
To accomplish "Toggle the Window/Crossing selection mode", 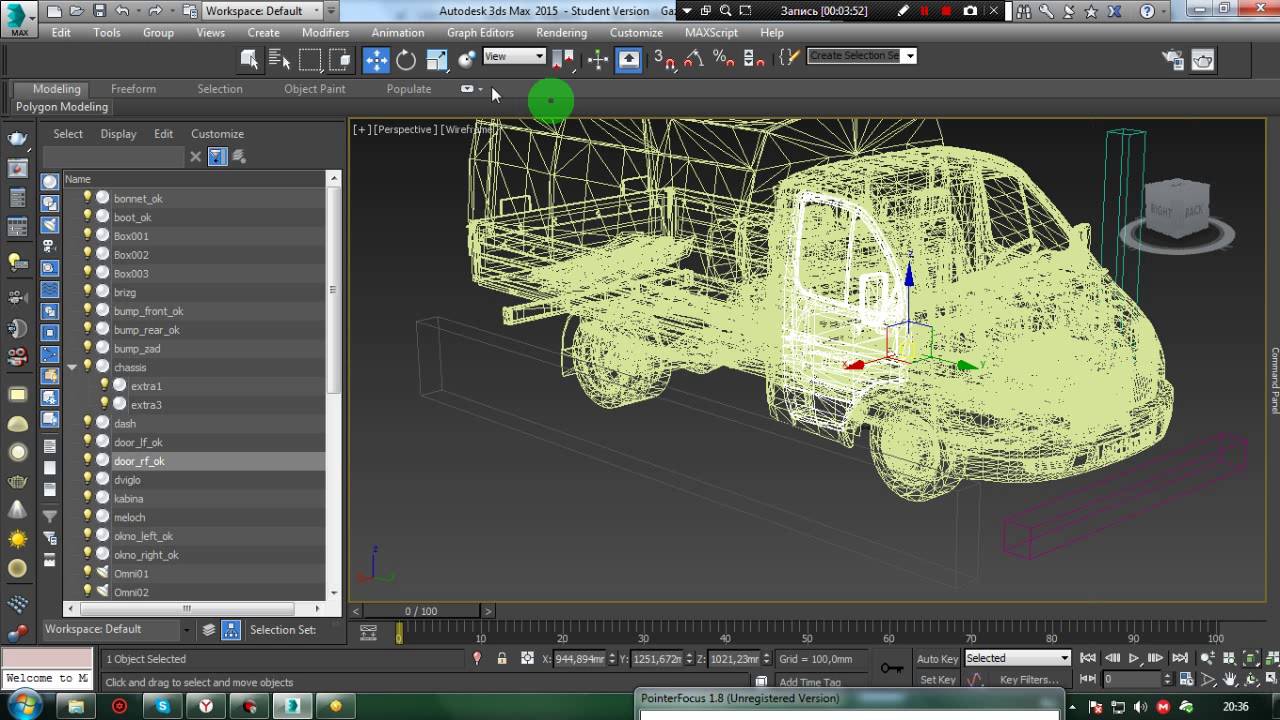I will [x=340, y=60].
